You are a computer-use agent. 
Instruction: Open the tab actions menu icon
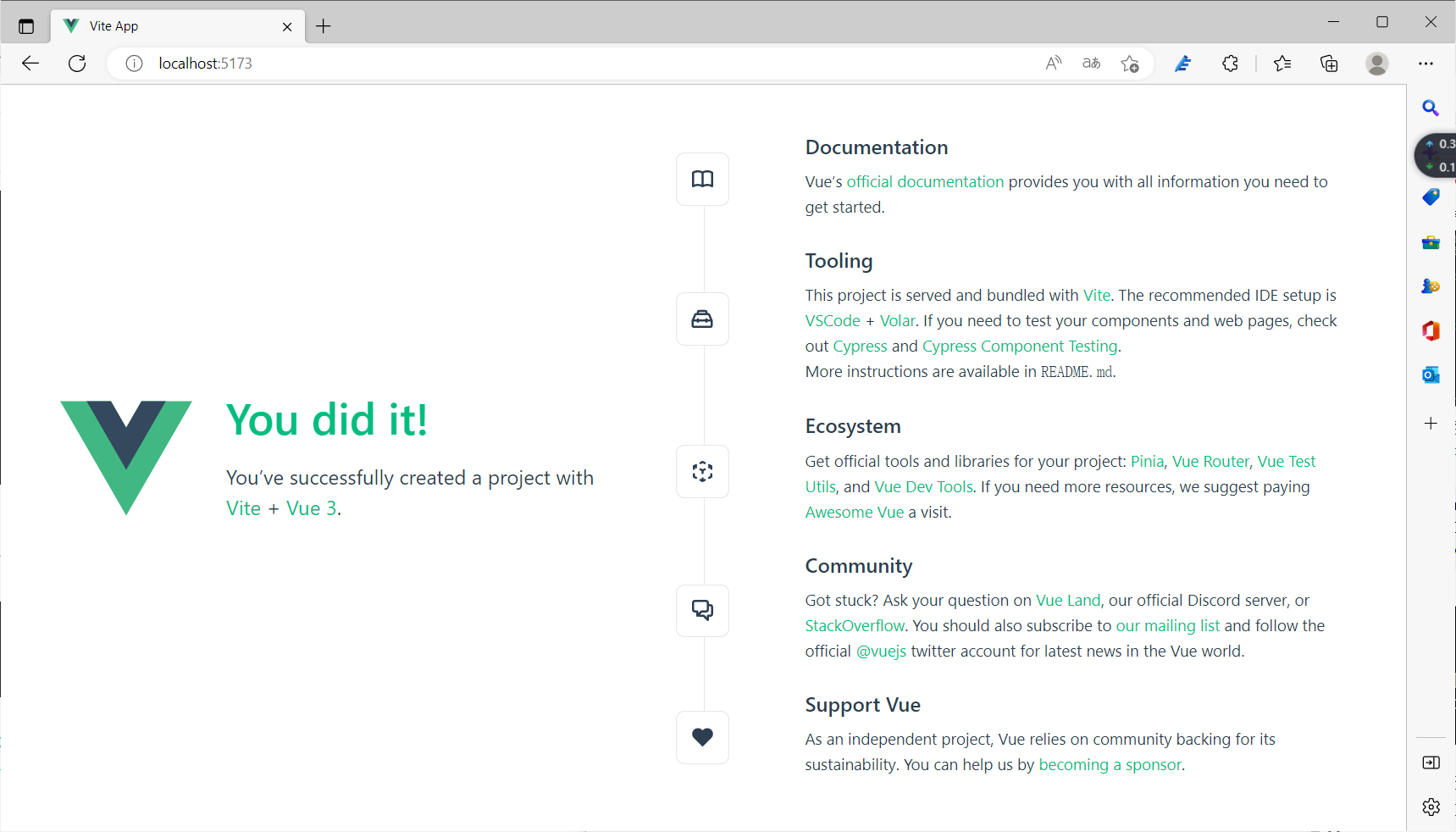click(26, 26)
